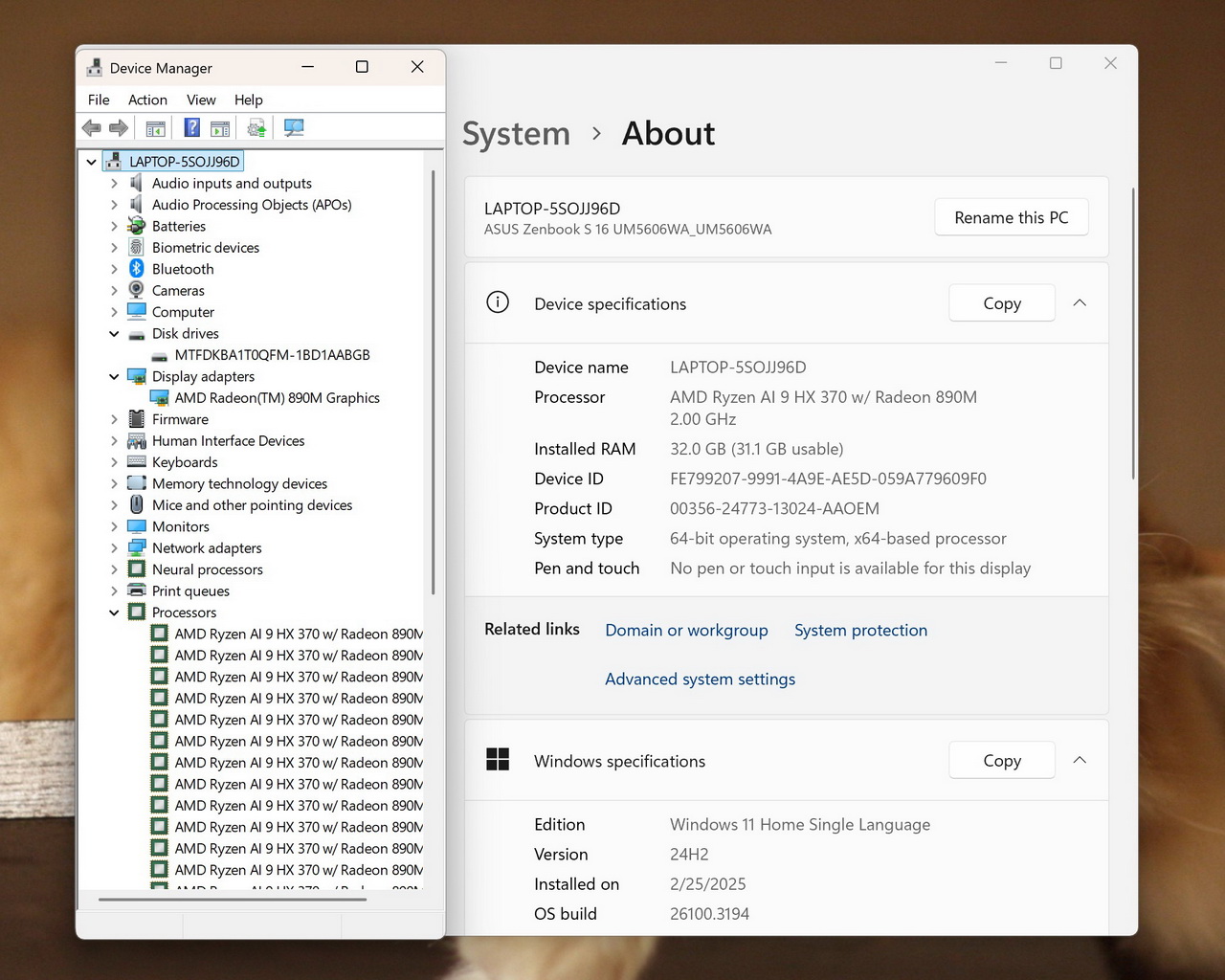Click the Device specifications info icon
1225x980 pixels.
coord(498,302)
